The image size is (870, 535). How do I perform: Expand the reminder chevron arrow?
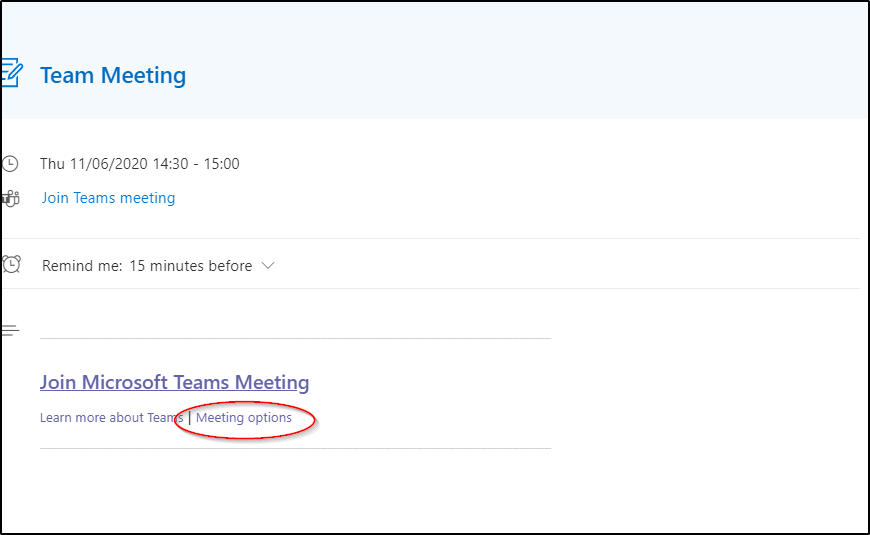pos(268,266)
